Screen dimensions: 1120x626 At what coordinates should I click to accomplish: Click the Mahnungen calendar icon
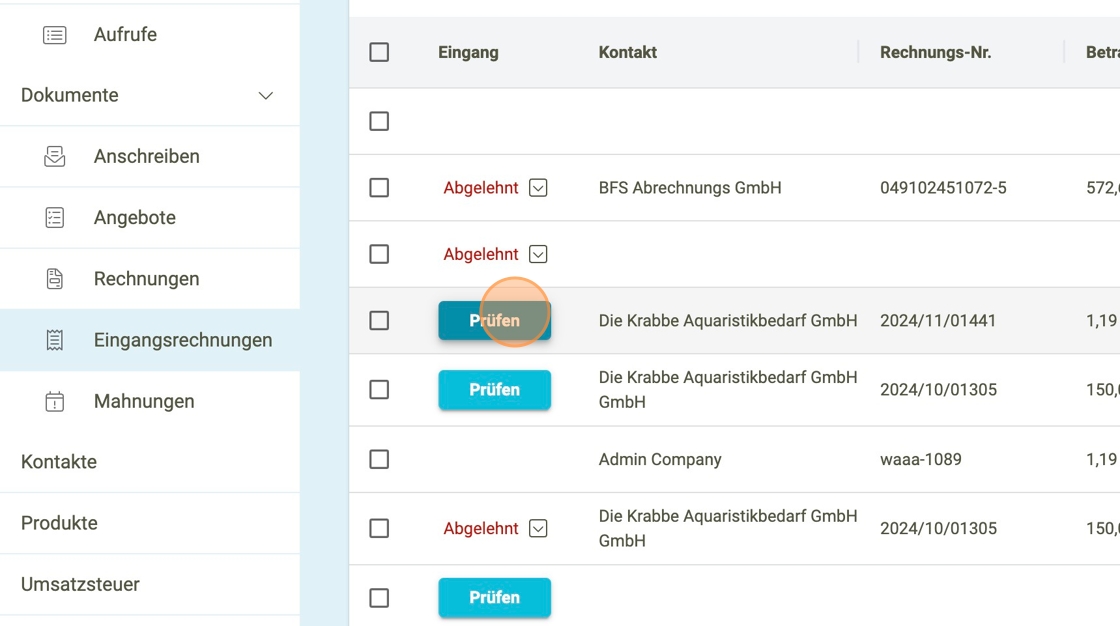coord(55,402)
